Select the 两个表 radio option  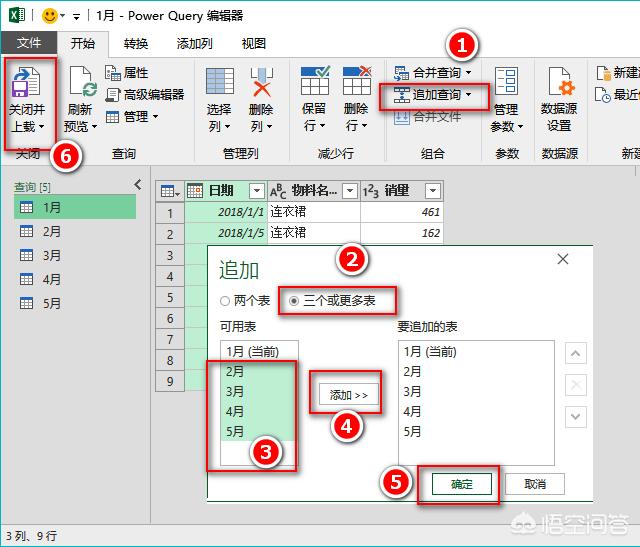click(x=225, y=301)
